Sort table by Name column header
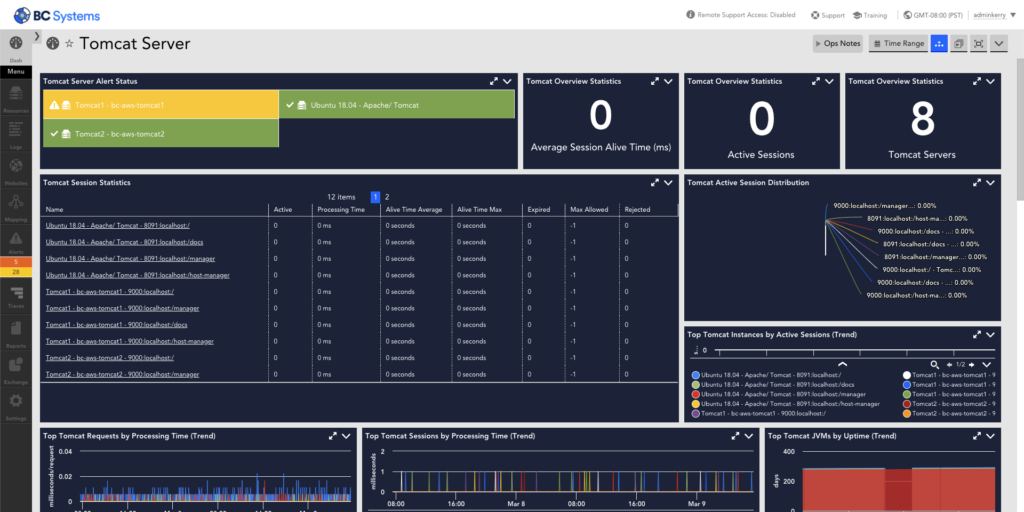Viewport: 1024px width, 512px height. (x=55, y=210)
